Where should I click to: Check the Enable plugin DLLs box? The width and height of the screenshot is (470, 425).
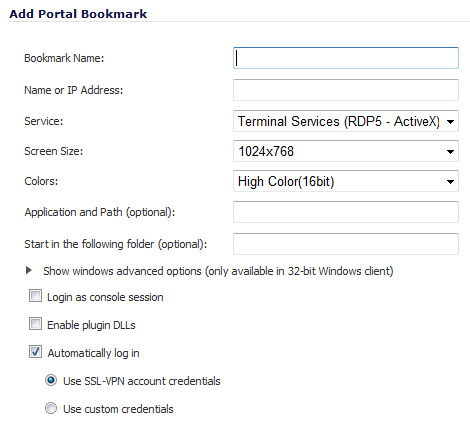pos(35,324)
